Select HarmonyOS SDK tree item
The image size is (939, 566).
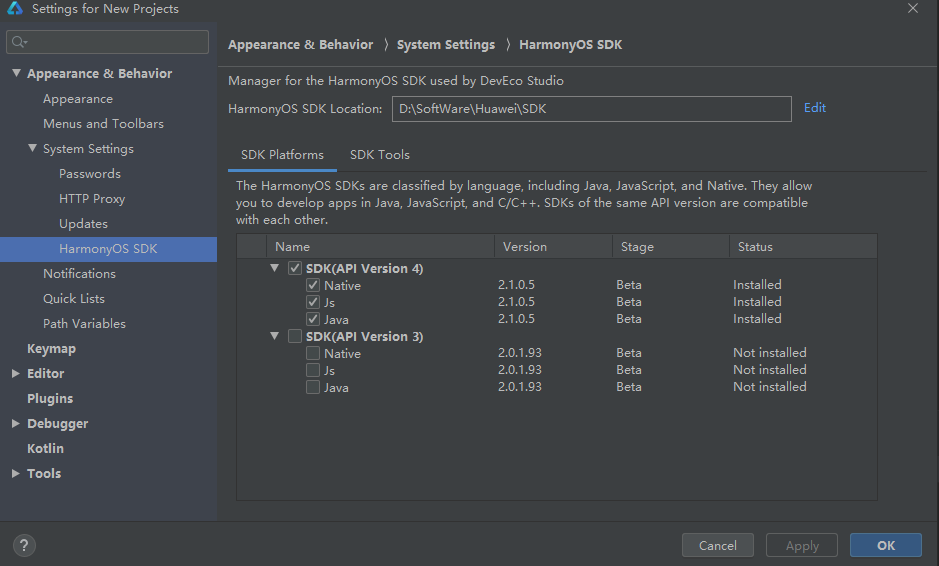coord(108,249)
